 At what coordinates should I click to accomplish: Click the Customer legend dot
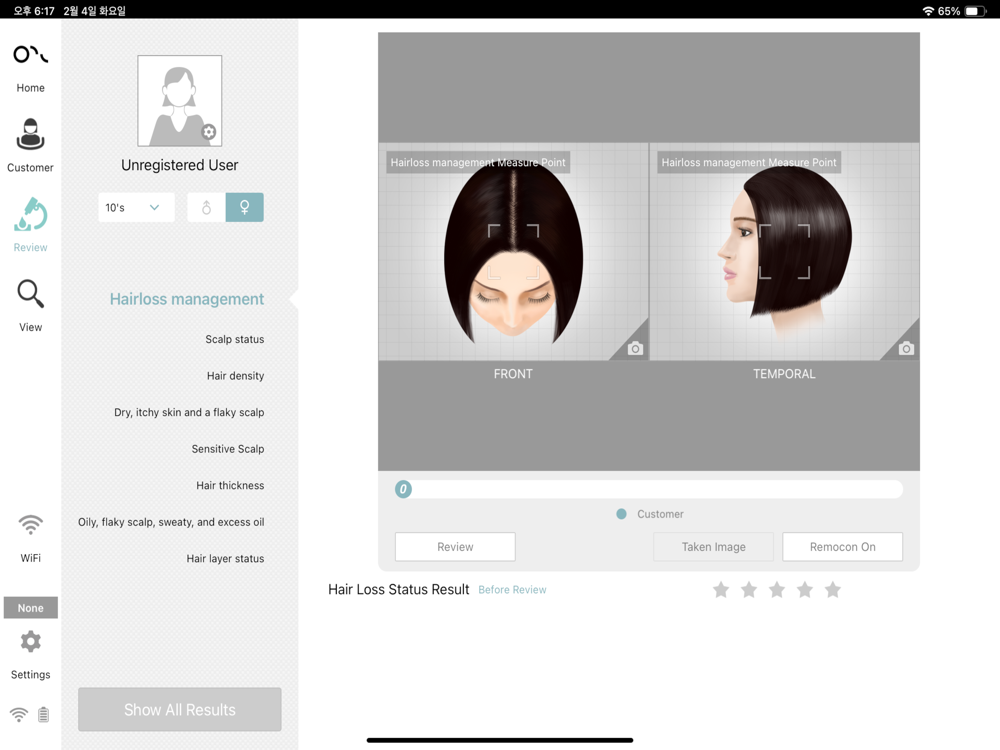point(621,514)
